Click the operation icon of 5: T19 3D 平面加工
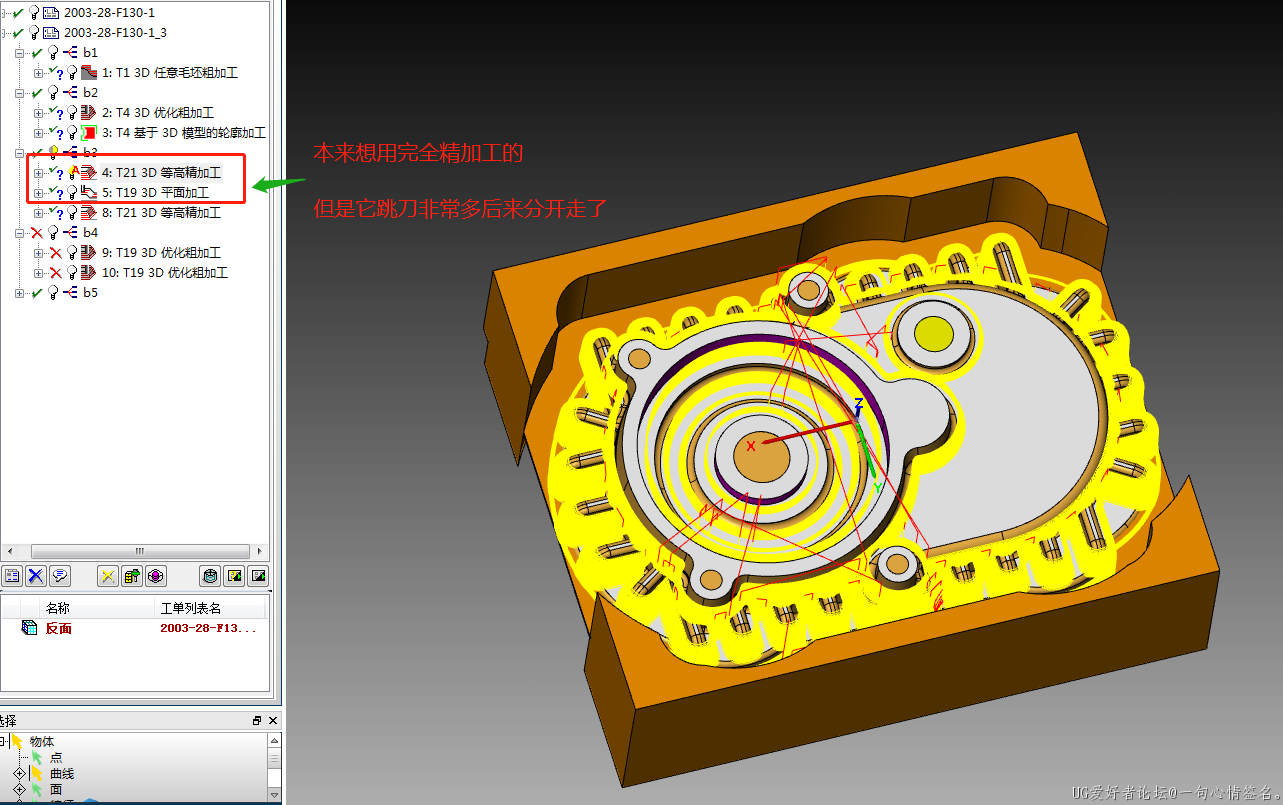Viewport: 1283px width, 805px height. pos(89,193)
